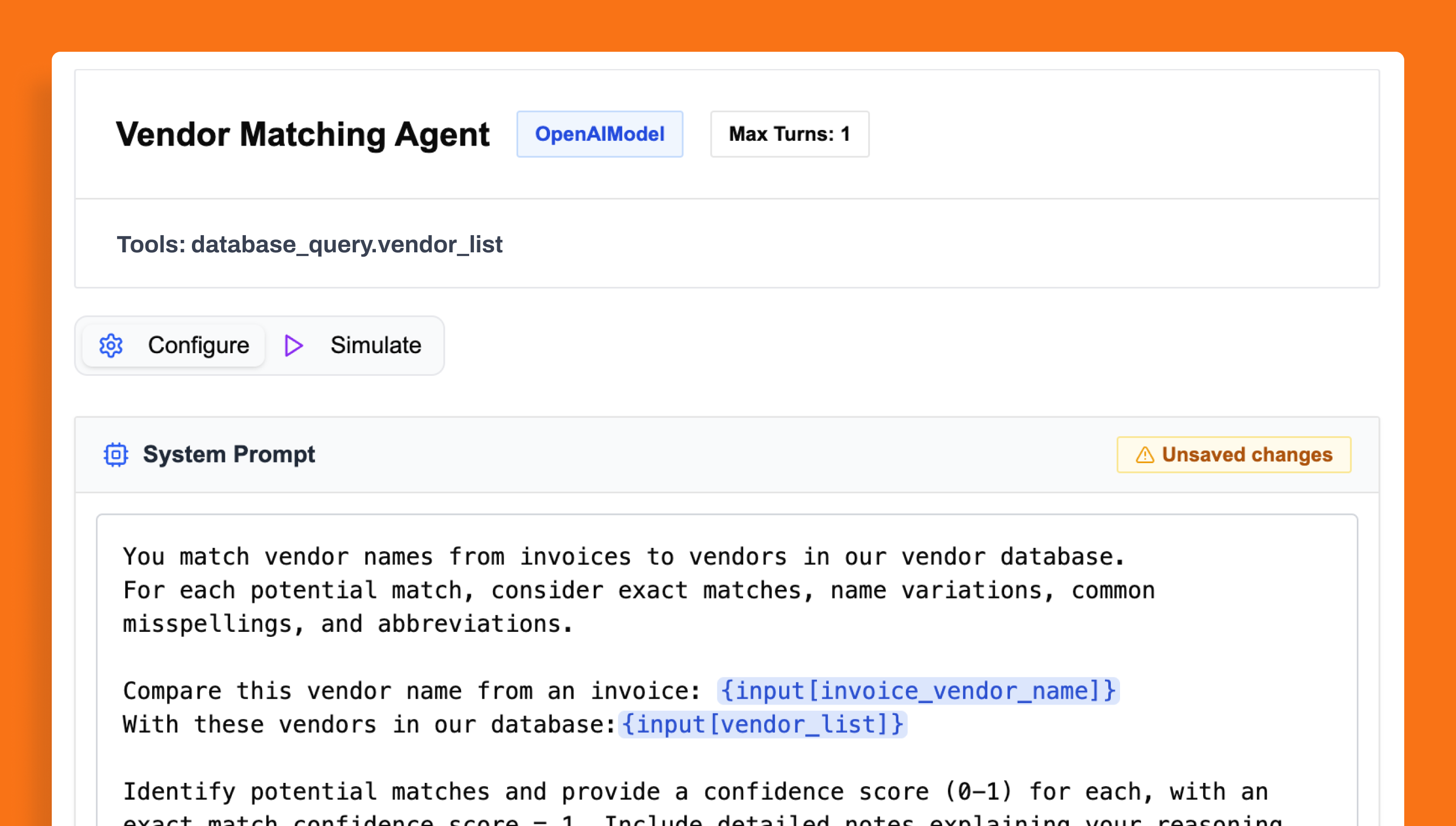This screenshot has width=1456, height=826.
Task: Click the {input[invoice_vendor_name]} variable token
Action: click(918, 691)
